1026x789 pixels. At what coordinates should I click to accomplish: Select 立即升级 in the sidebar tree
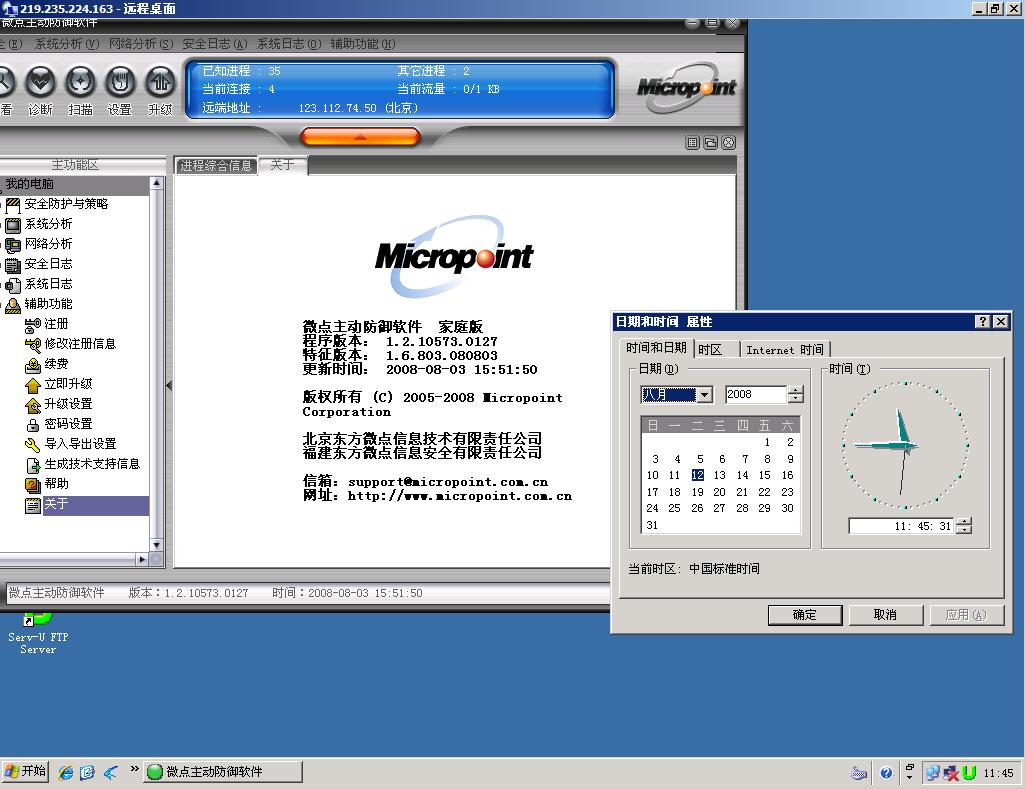[68, 384]
